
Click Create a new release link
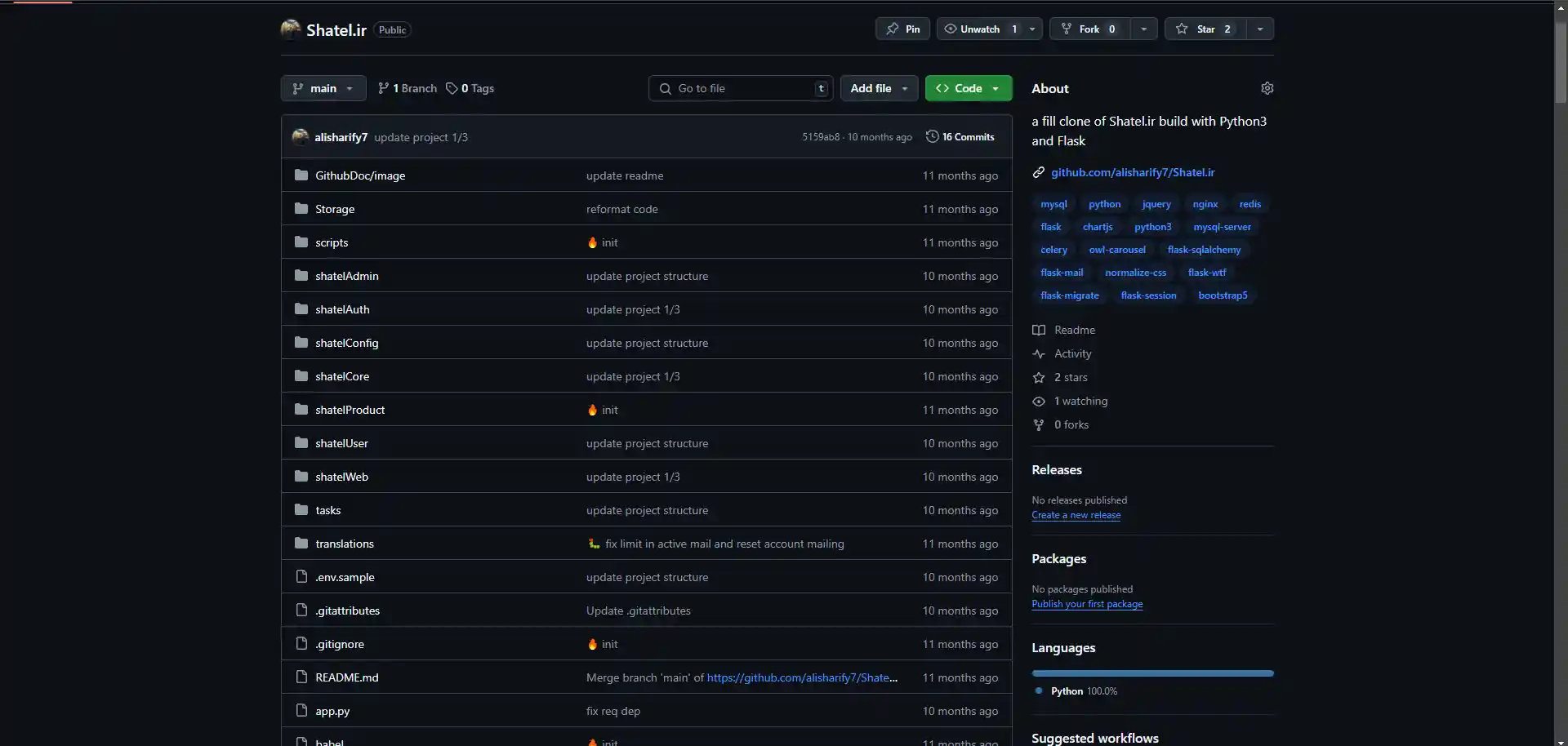pyautogui.click(x=1076, y=515)
